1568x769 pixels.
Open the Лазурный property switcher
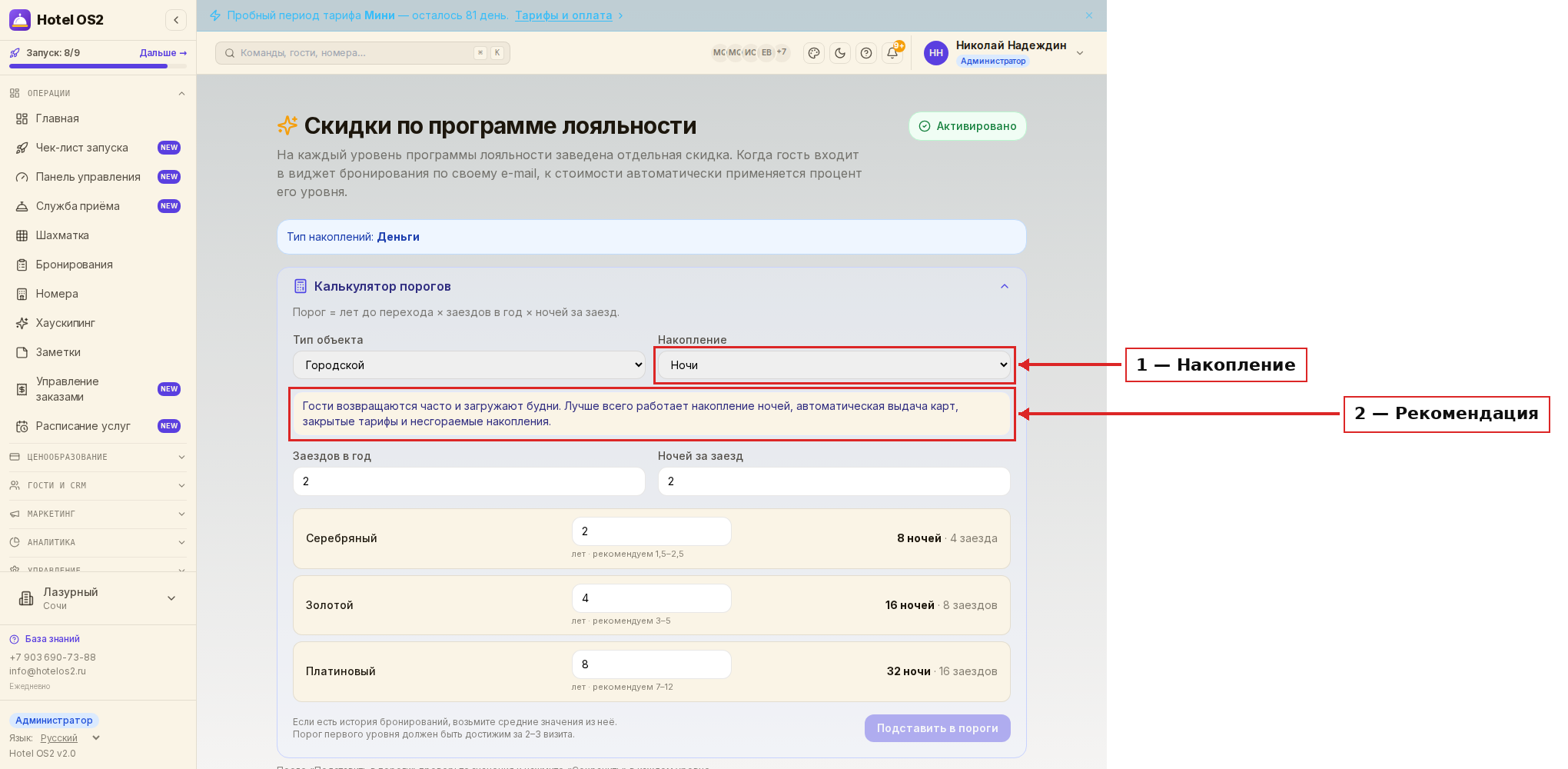click(98, 598)
